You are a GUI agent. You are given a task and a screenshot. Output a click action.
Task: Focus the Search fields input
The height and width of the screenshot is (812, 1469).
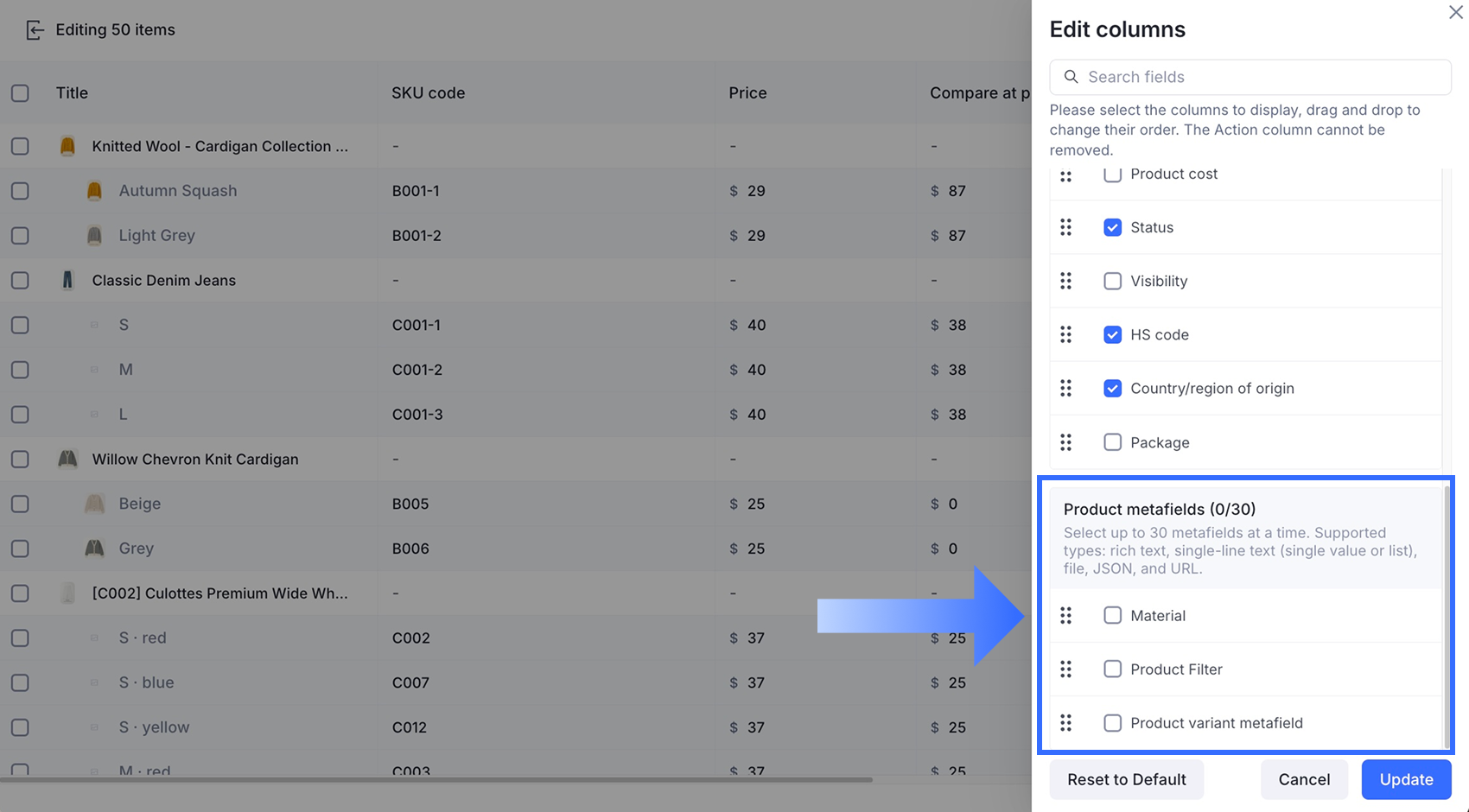coord(1250,77)
